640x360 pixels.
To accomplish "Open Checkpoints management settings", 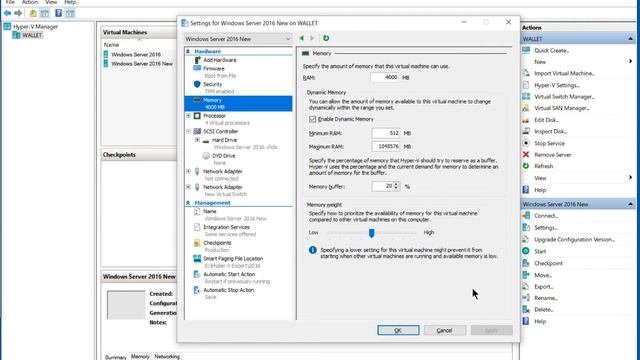I will tap(217, 243).
